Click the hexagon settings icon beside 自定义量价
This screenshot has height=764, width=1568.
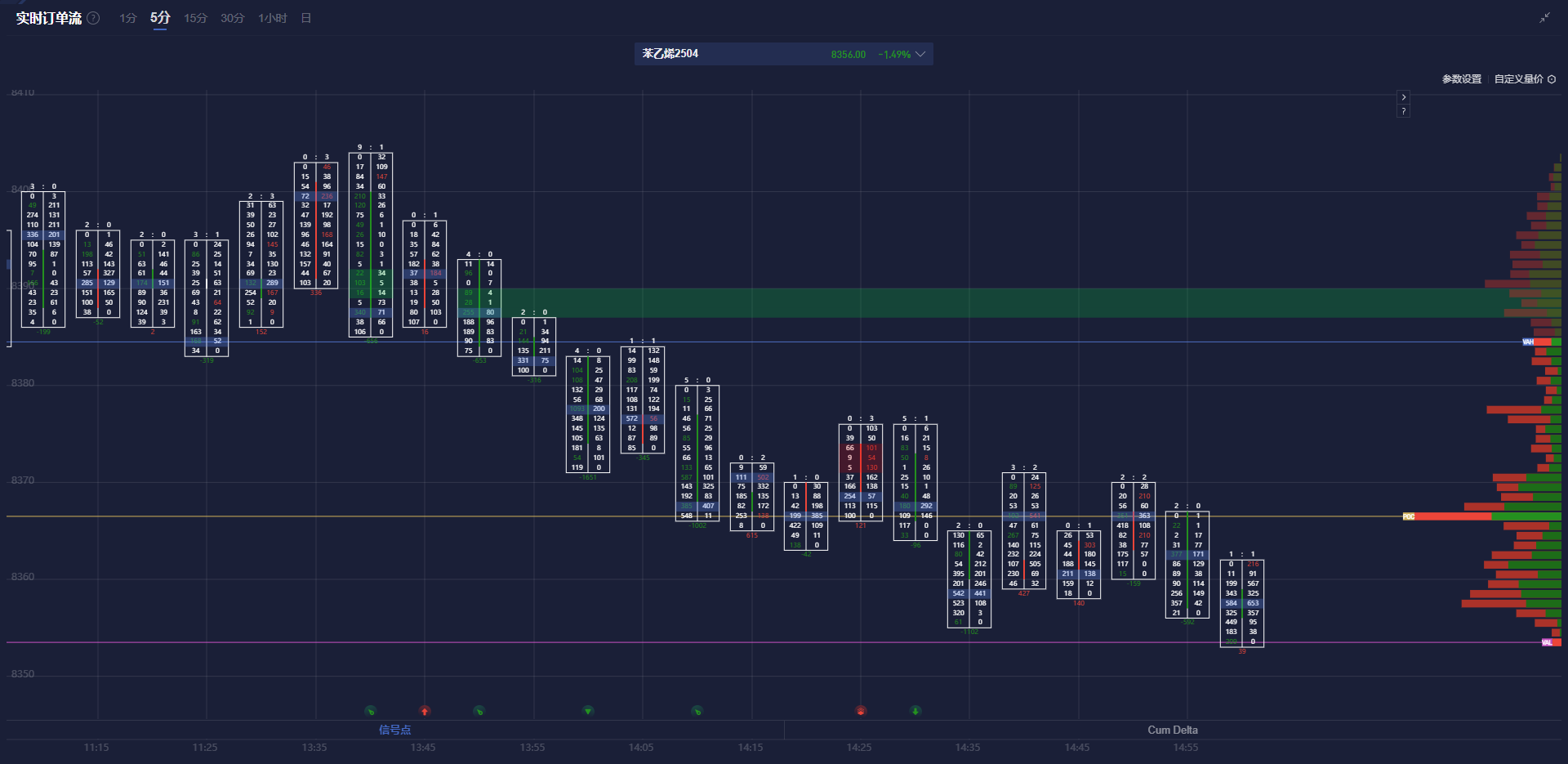1552,79
